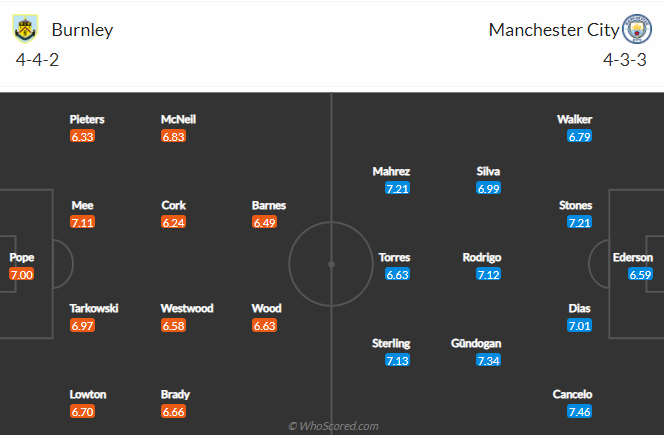The height and width of the screenshot is (435, 664).
Task: Click Sterling's 7.13 rating badge
Action: 398,360
